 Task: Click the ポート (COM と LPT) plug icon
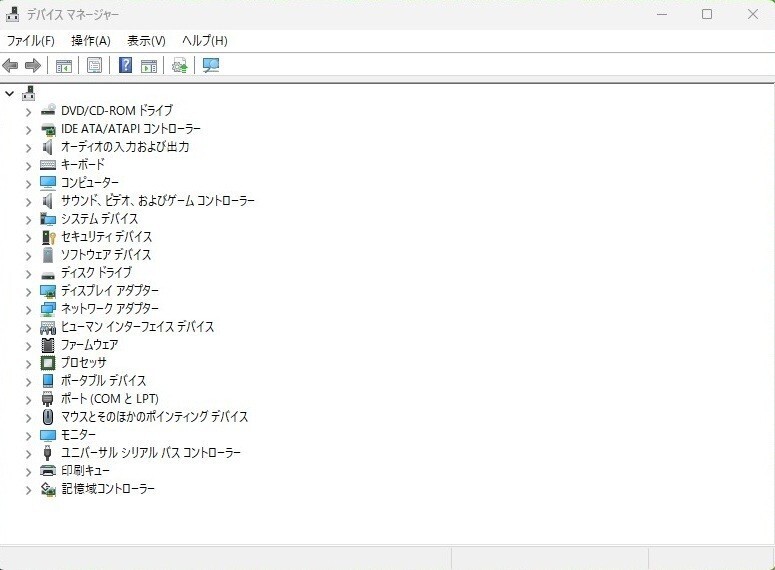47,398
